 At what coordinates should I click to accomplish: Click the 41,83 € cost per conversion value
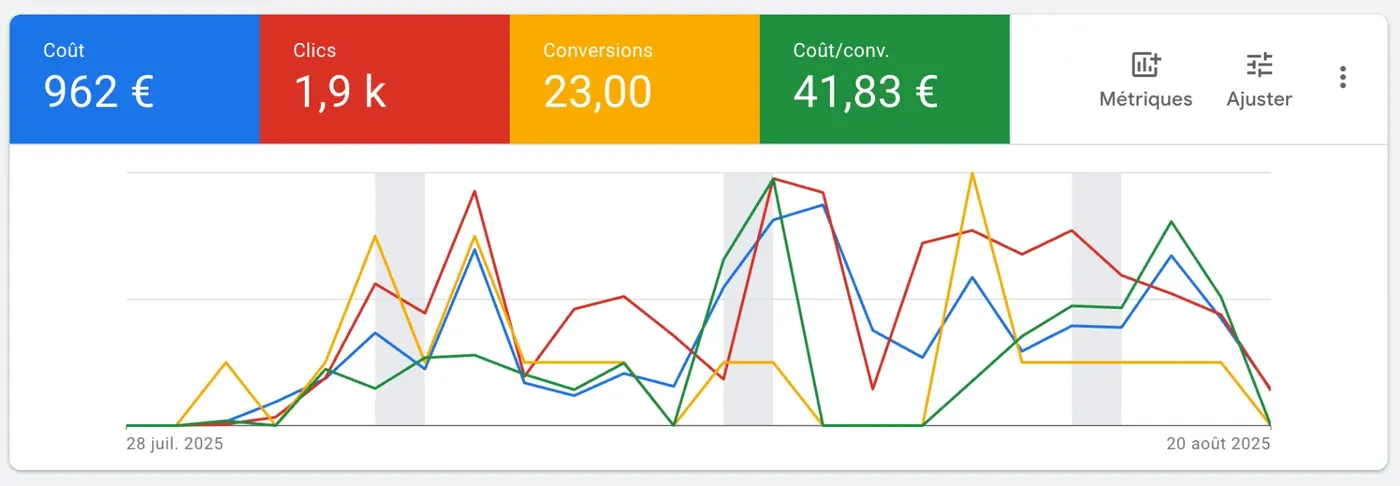[865, 92]
